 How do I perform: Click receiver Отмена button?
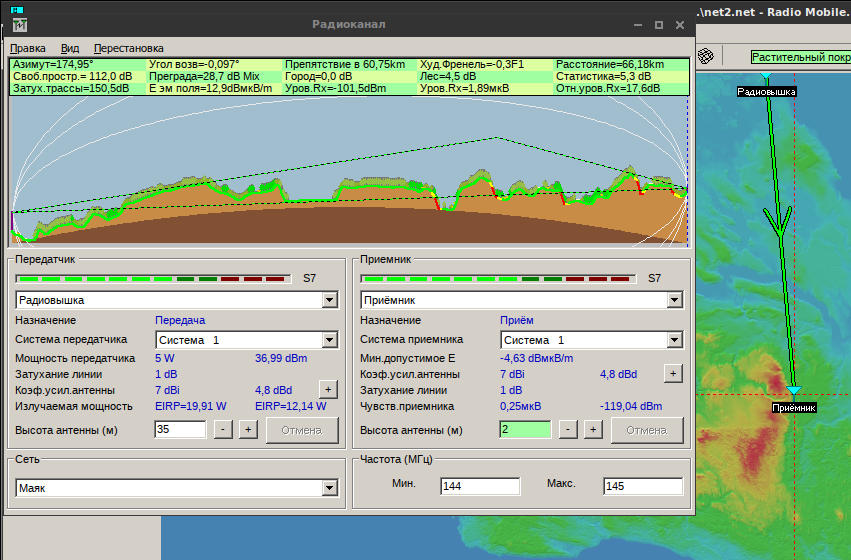click(x=647, y=430)
